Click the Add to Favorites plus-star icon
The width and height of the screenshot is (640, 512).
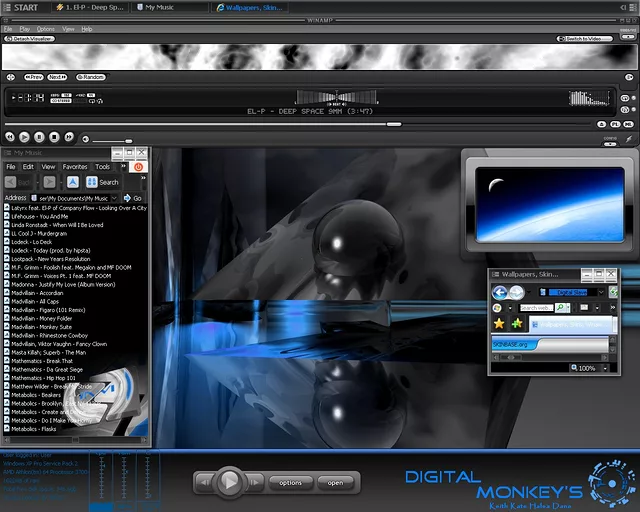click(517, 324)
